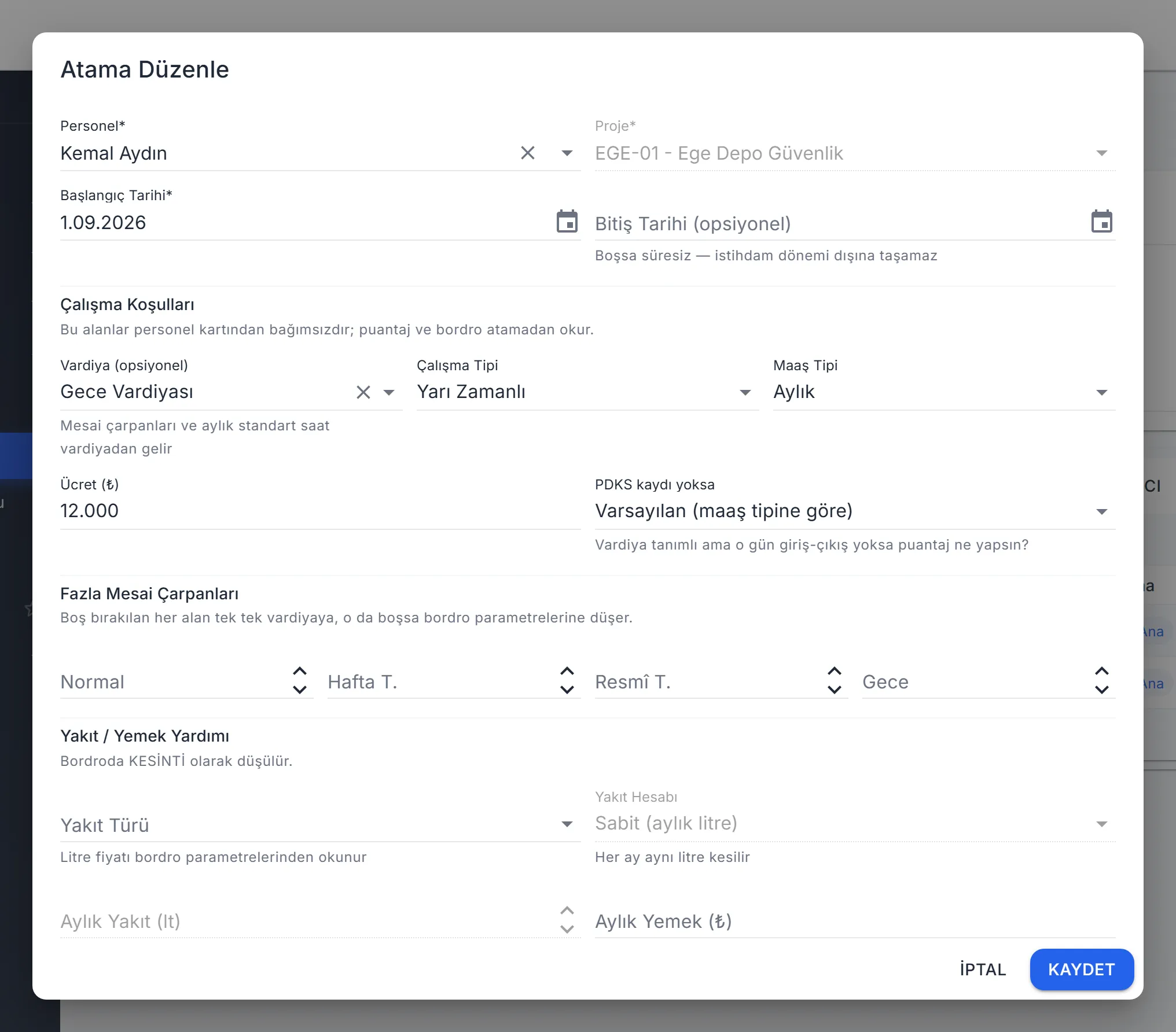Open the Yakıt Türü dropdown
The width and height of the screenshot is (1176, 1032).
coord(567,824)
